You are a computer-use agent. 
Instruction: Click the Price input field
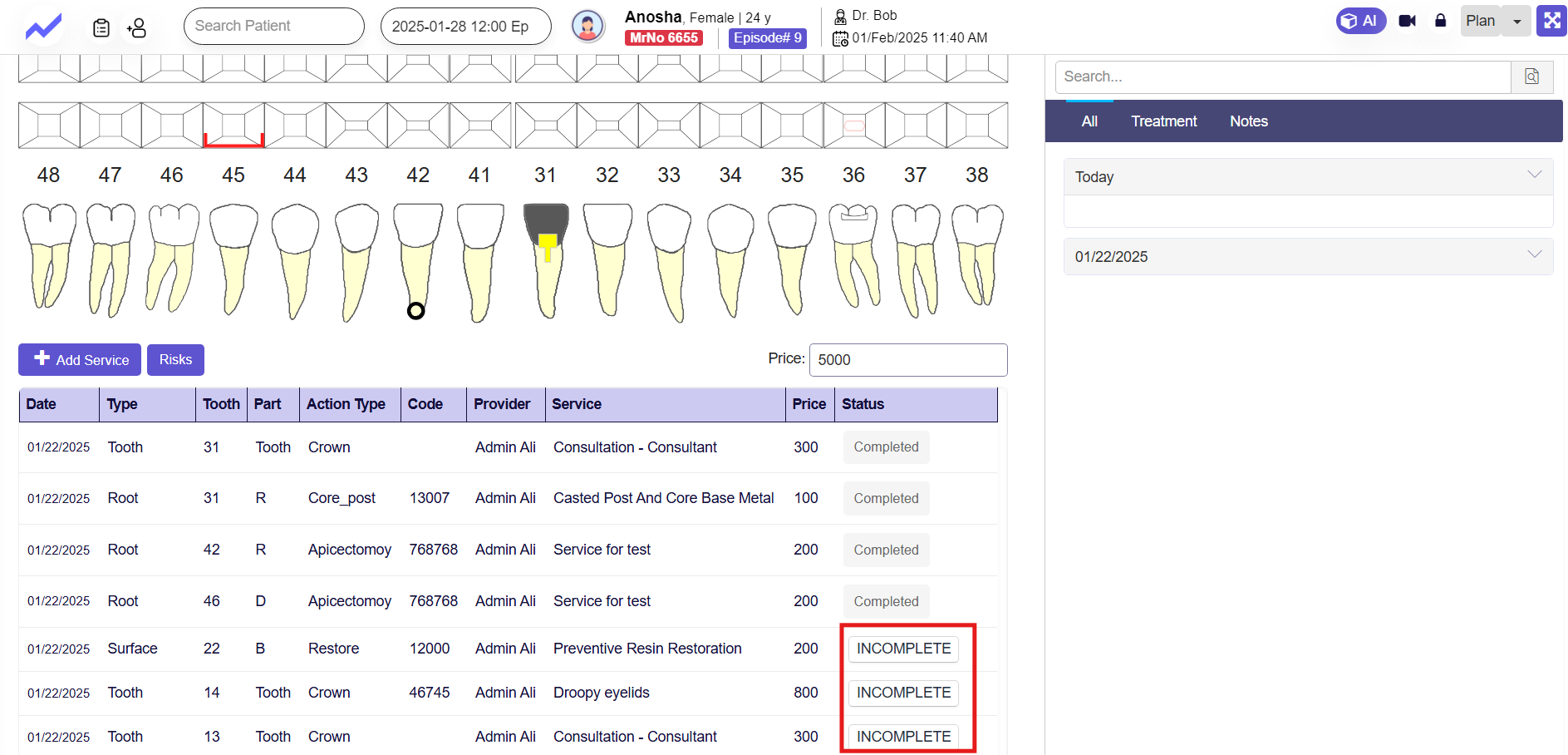pos(908,360)
